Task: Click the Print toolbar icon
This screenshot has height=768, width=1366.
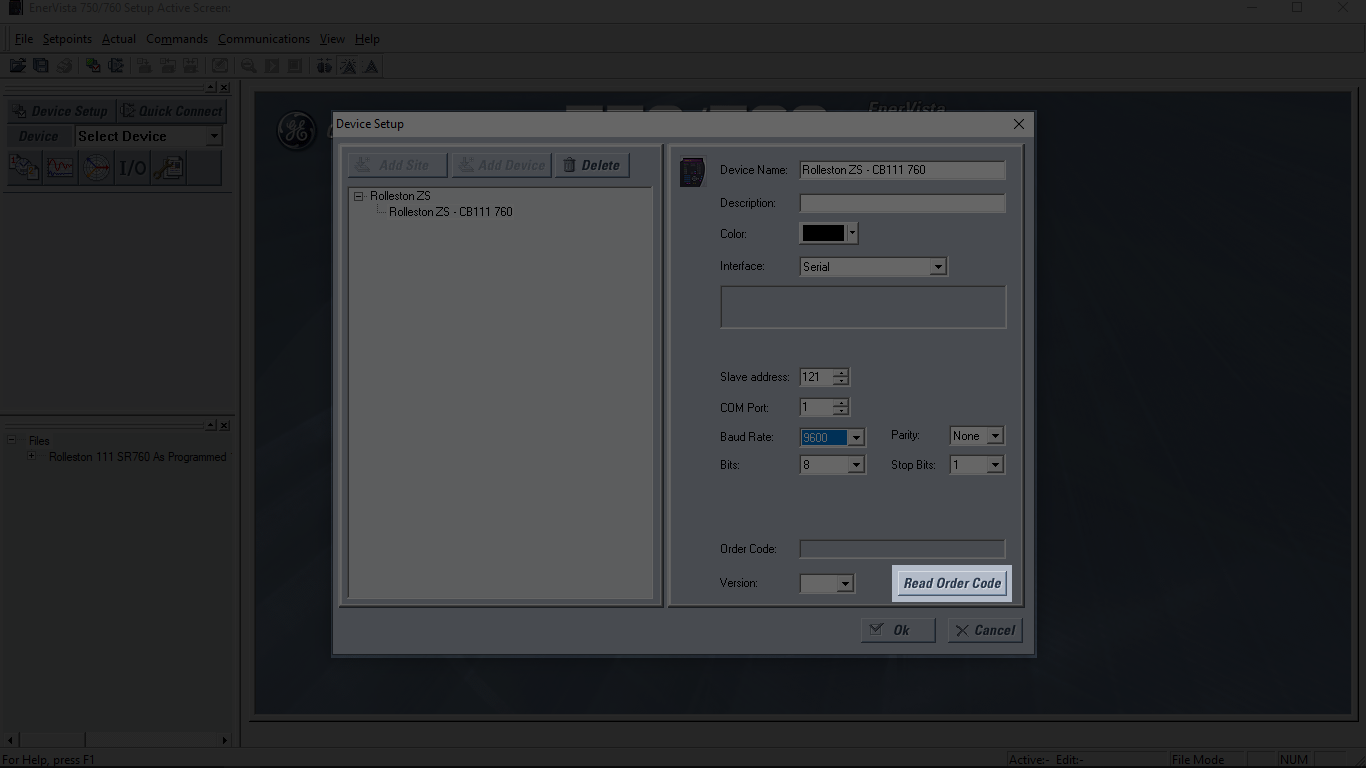Action: 64,66
